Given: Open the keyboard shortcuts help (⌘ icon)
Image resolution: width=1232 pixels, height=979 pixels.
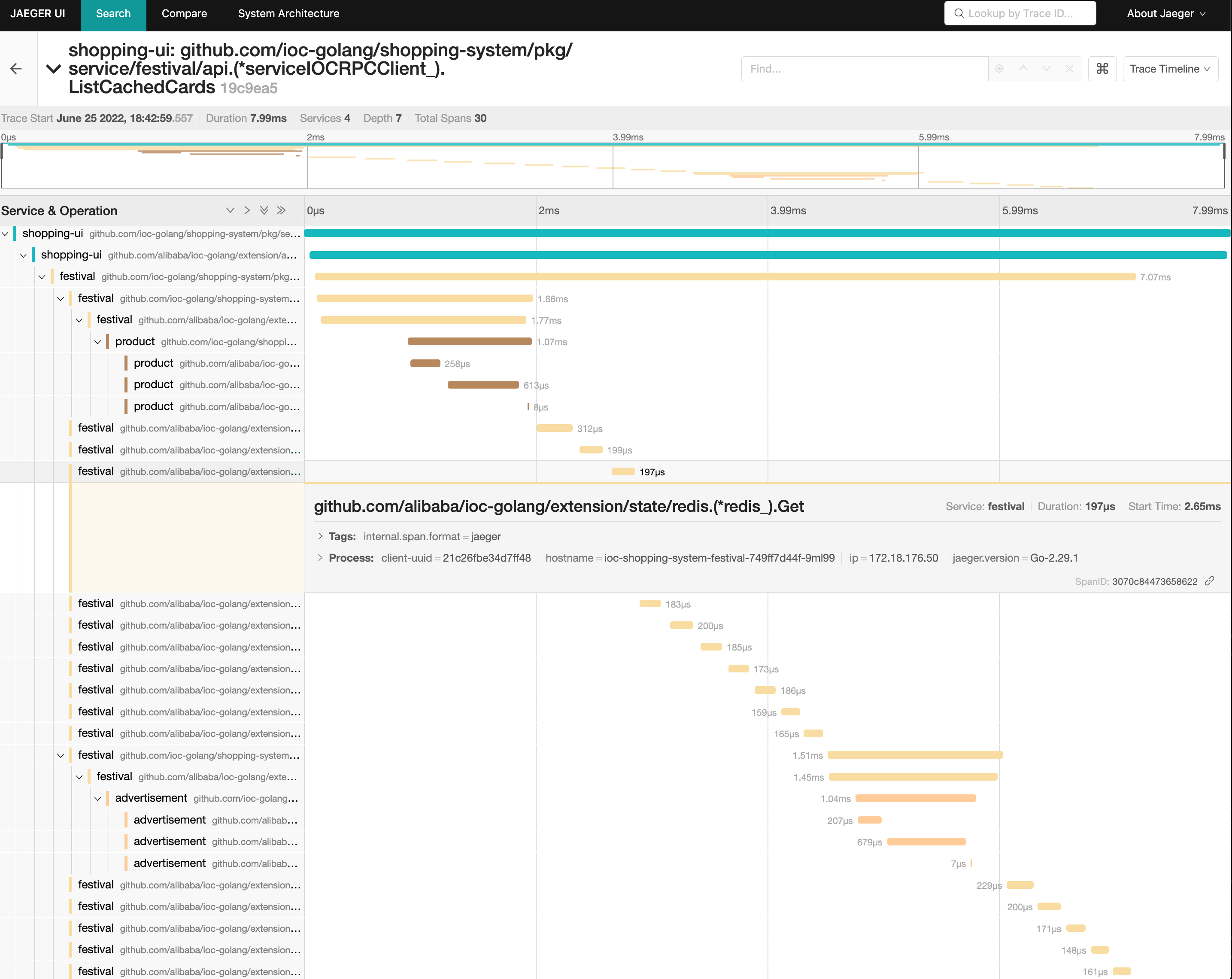Looking at the screenshot, I should click(1102, 69).
